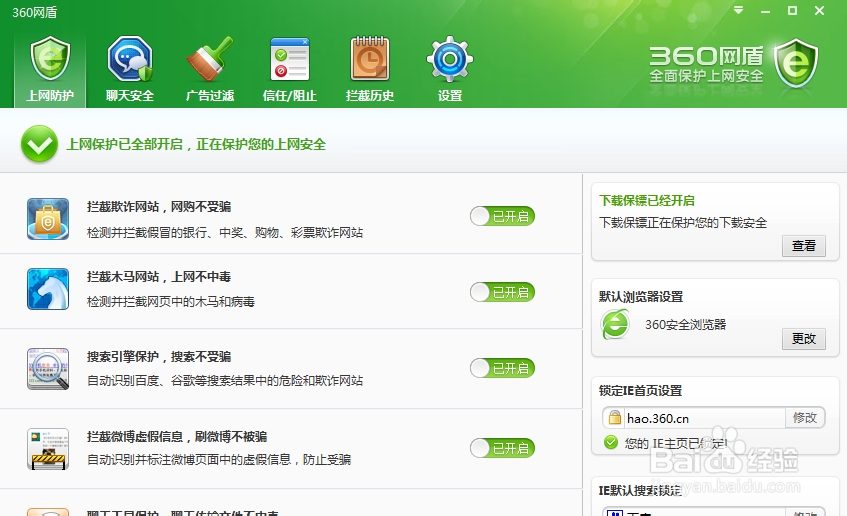Maximize the 360网盾 window
847x516 pixels.
[792, 10]
